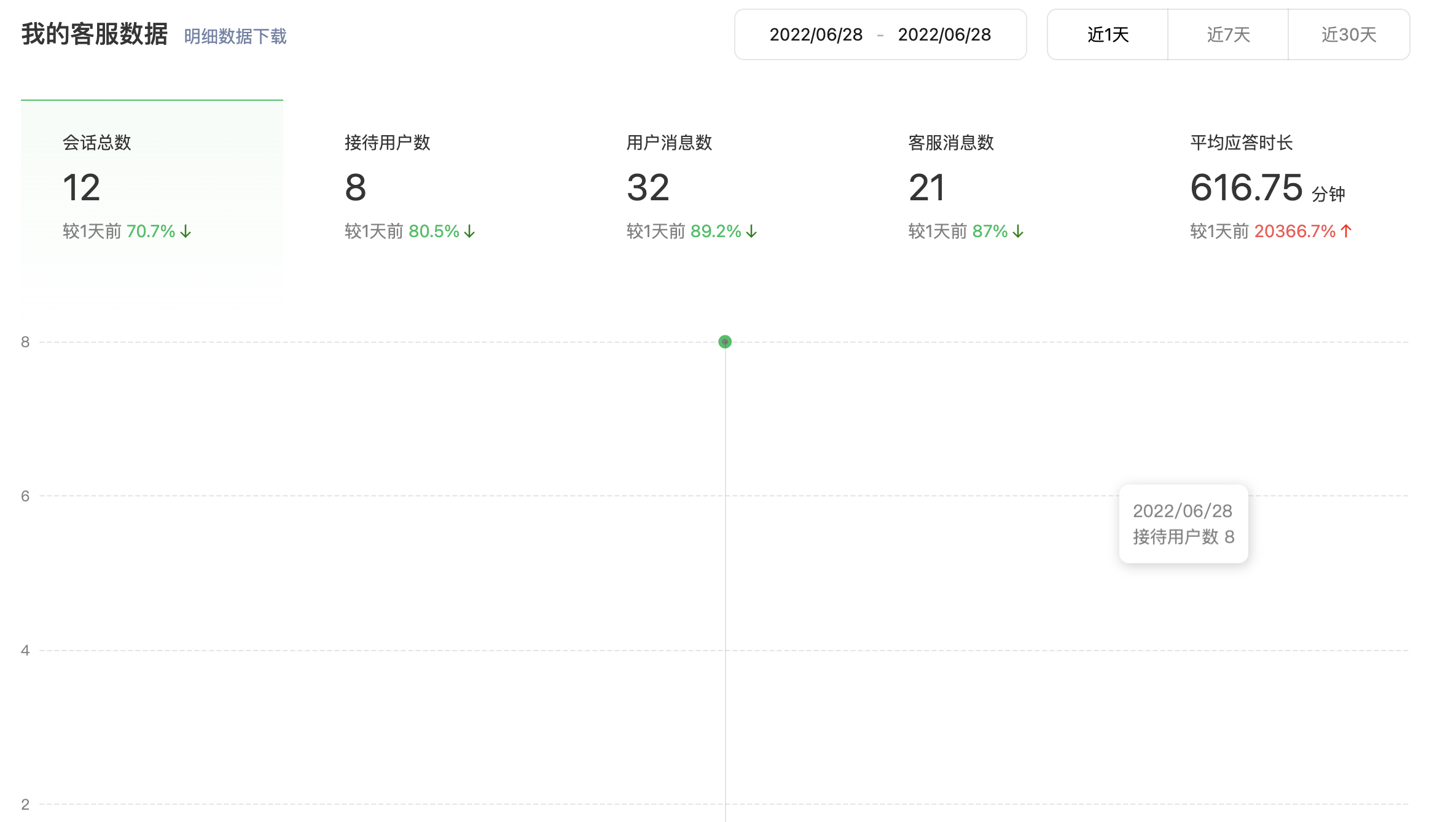Click the green data point on chart
Image resolution: width=1456 pixels, height=822 pixels.
click(725, 342)
